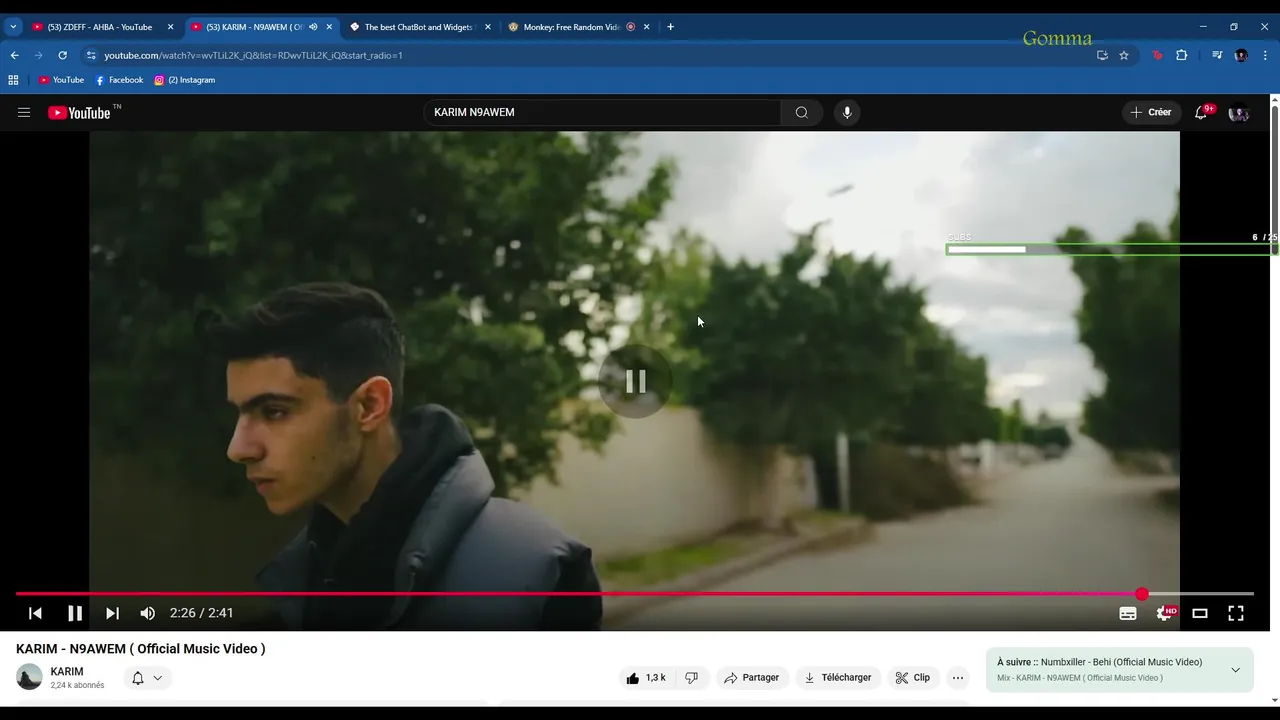Image resolution: width=1280 pixels, height=720 pixels.
Task: Mute audio icon on KARIM tab
Action: [313, 27]
